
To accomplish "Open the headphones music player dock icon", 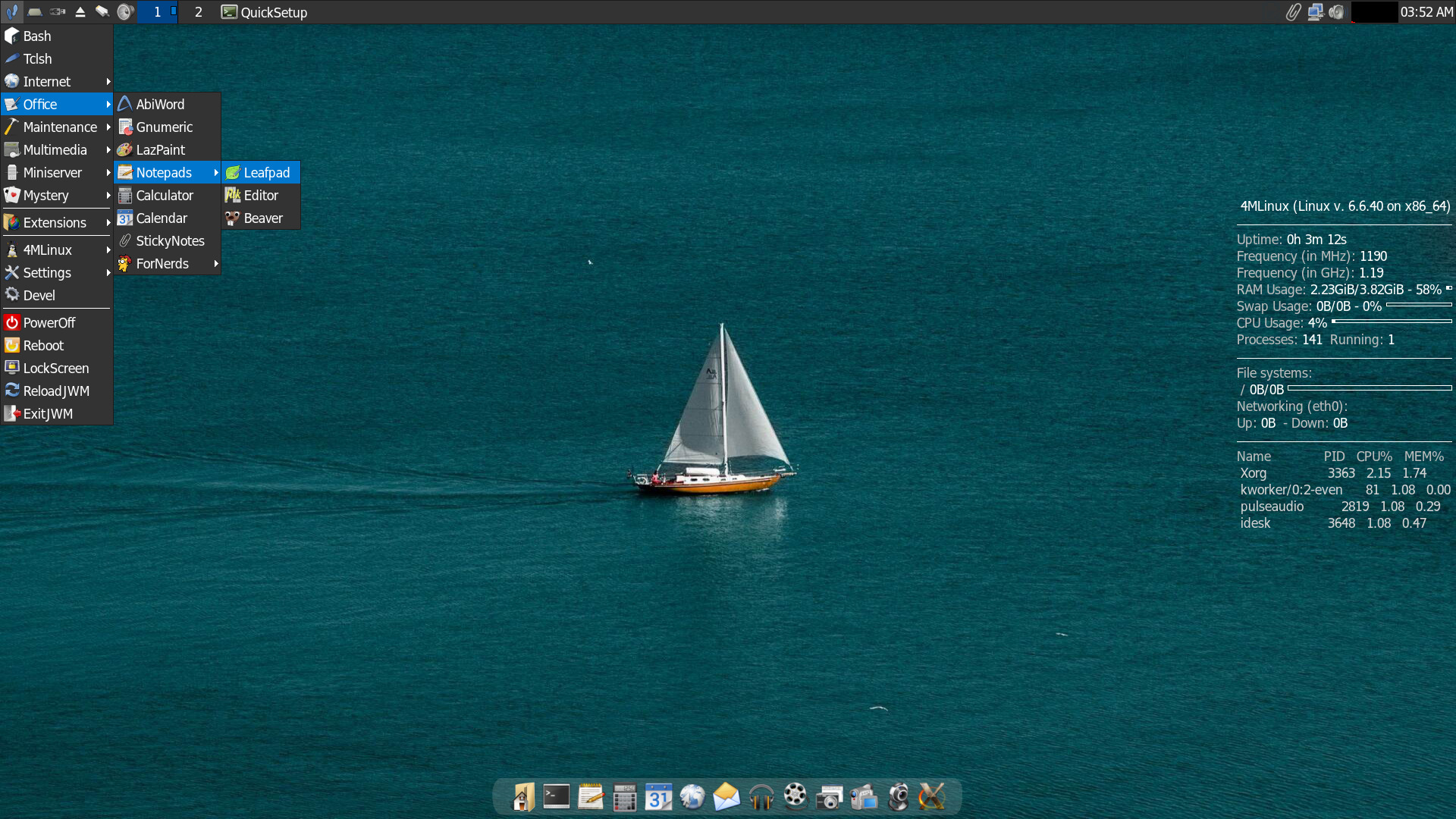I will point(761,797).
